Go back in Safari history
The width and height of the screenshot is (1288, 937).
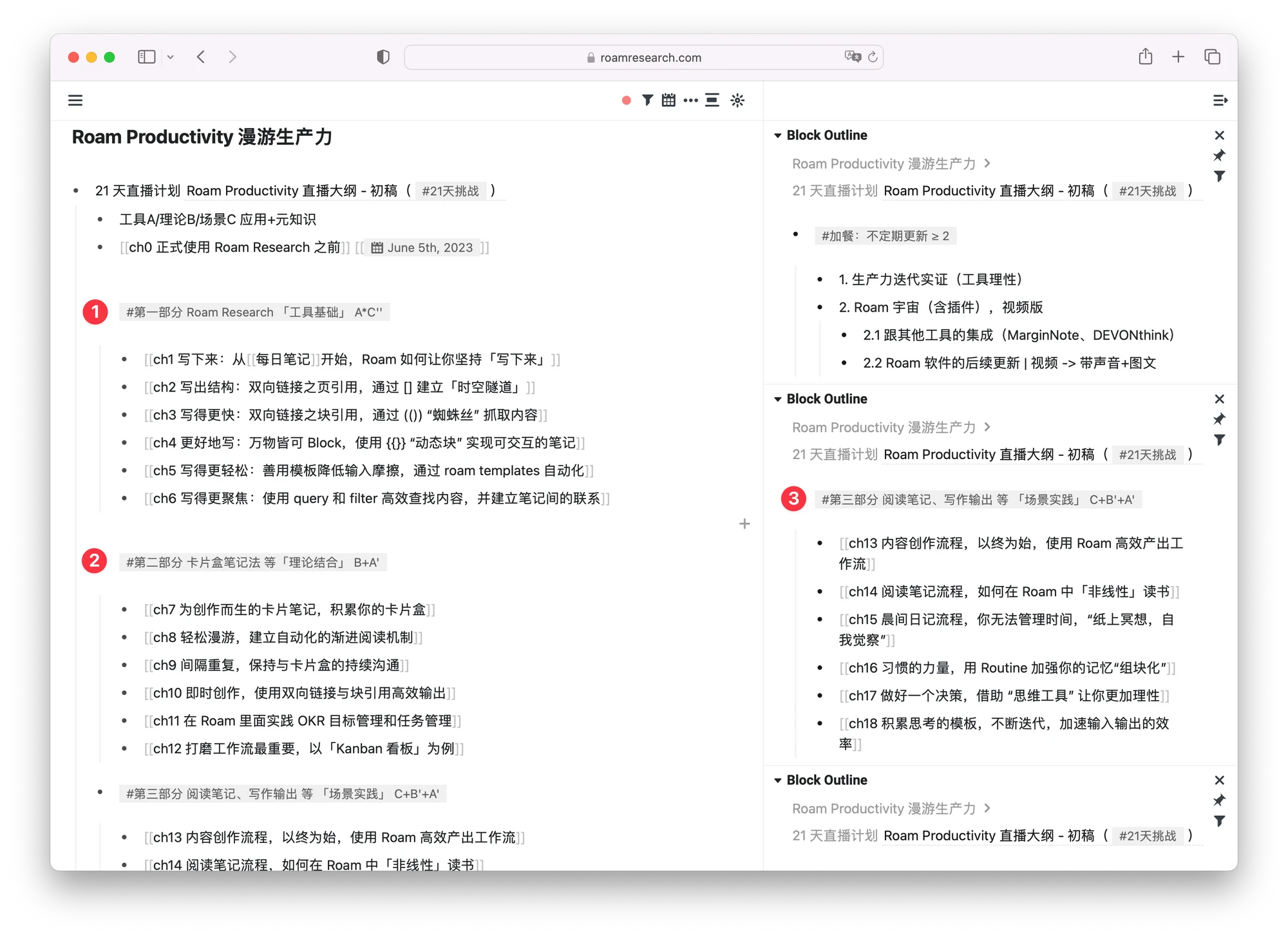tap(201, 57)
